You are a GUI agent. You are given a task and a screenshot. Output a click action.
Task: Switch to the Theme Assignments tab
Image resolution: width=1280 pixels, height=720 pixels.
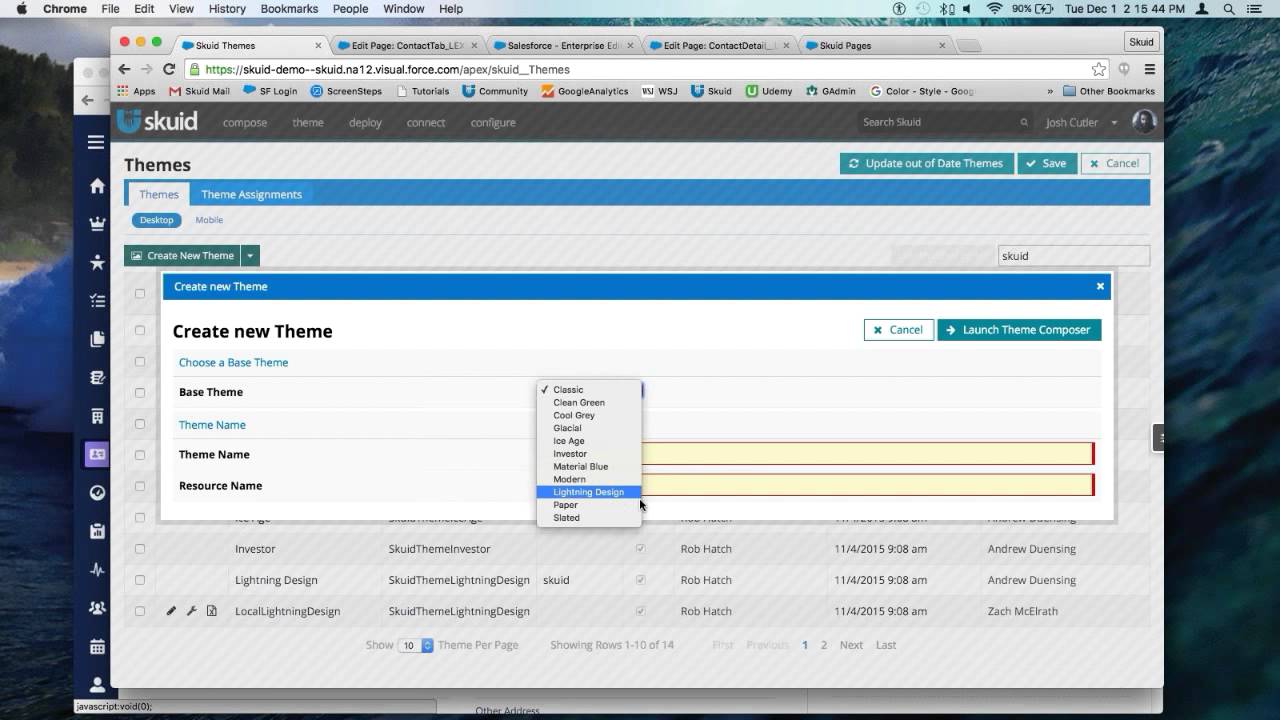251,194
